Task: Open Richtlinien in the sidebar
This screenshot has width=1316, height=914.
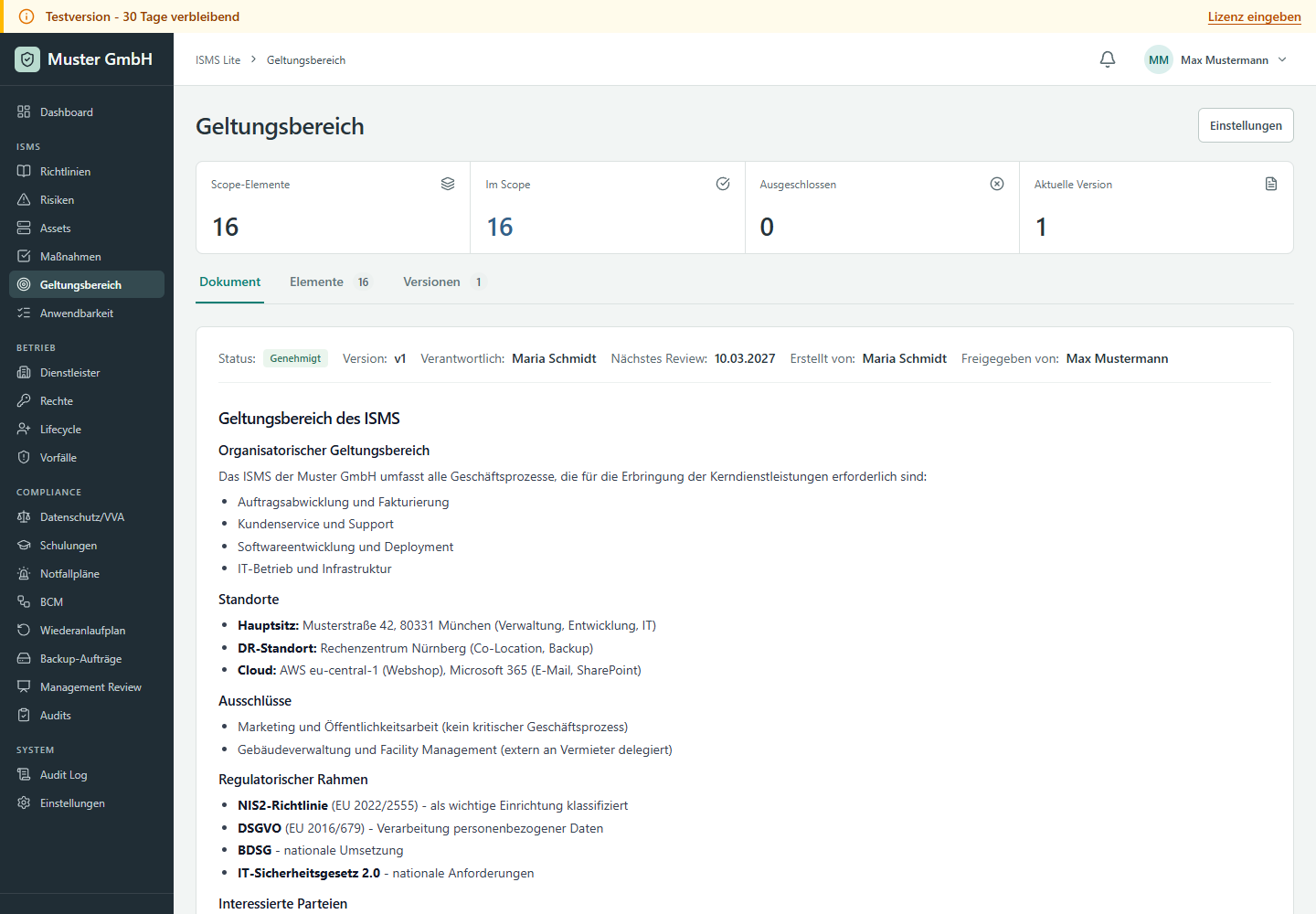Action: coord(87,171)
